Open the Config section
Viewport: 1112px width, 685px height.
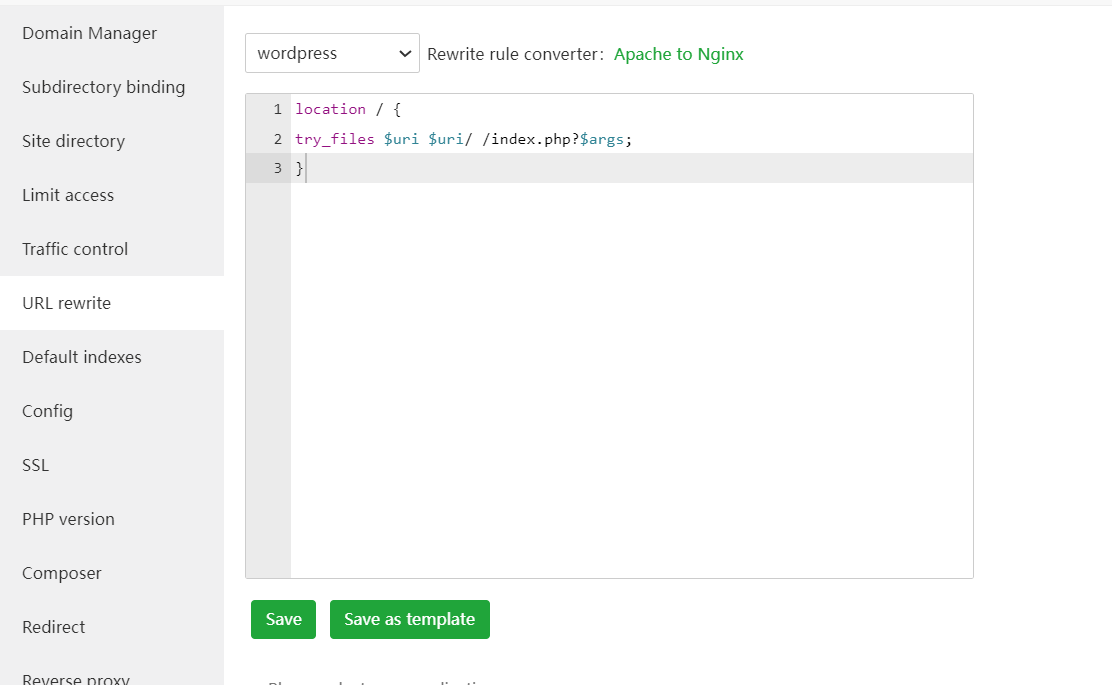47,411
